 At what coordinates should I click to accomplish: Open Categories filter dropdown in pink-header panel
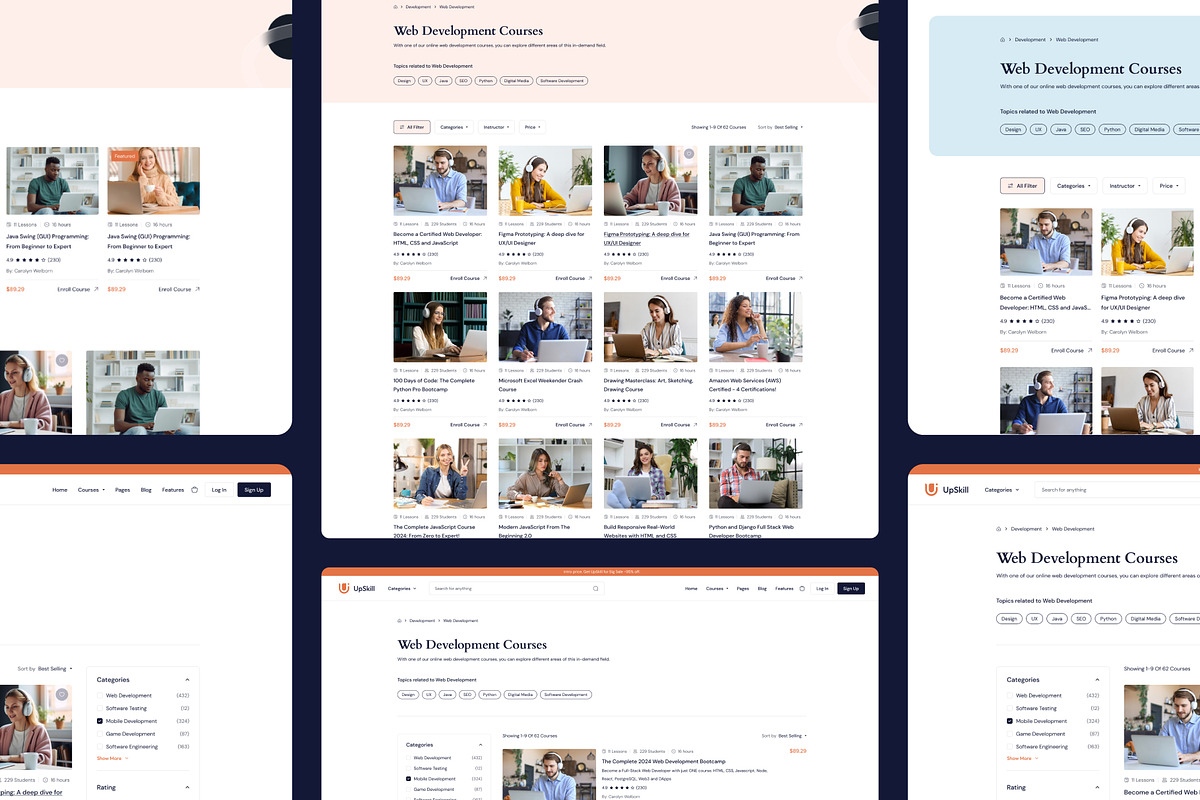(x=455, y=127)
